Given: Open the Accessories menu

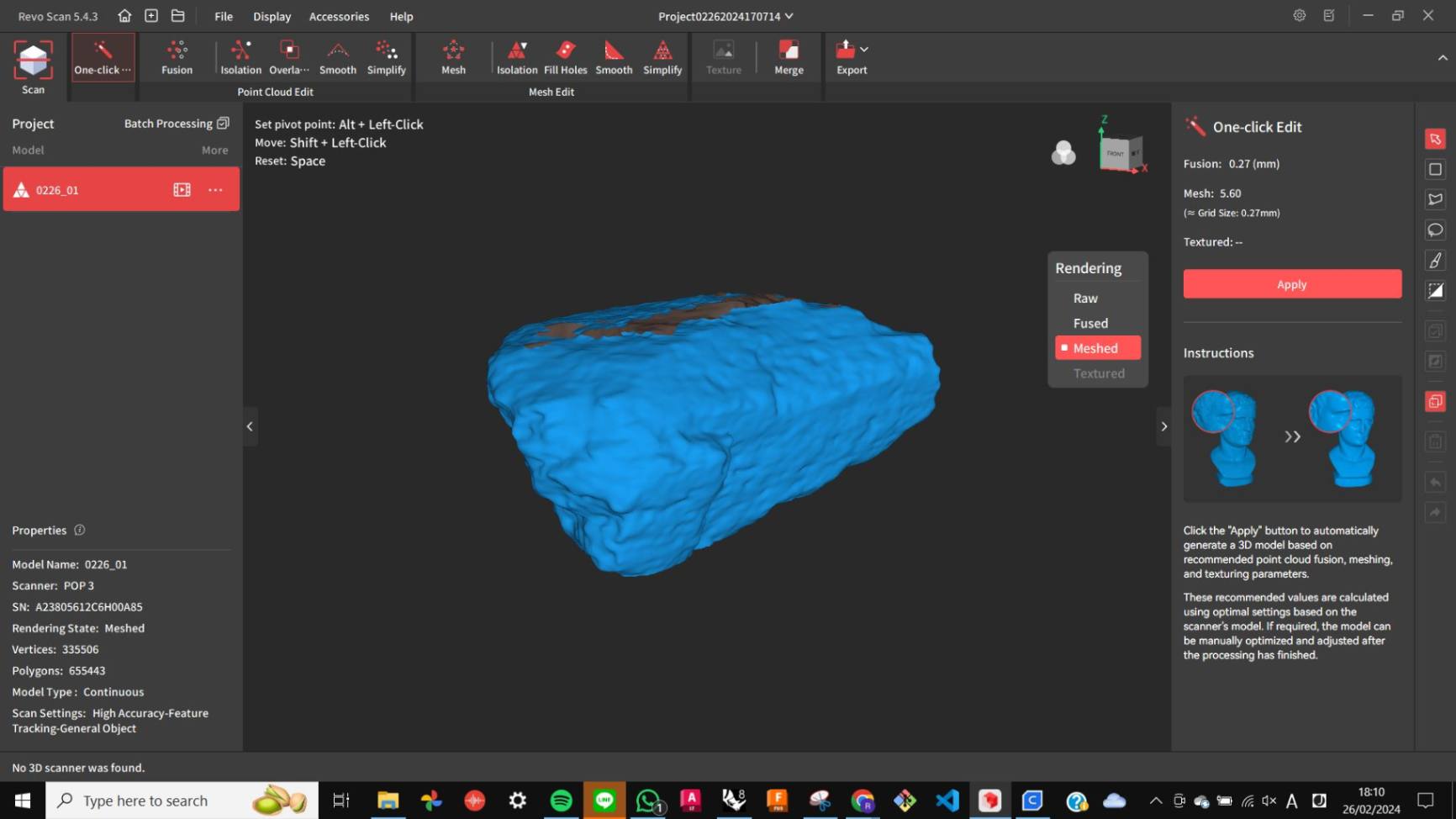Looking at the screenshot, I should point(339,16).
